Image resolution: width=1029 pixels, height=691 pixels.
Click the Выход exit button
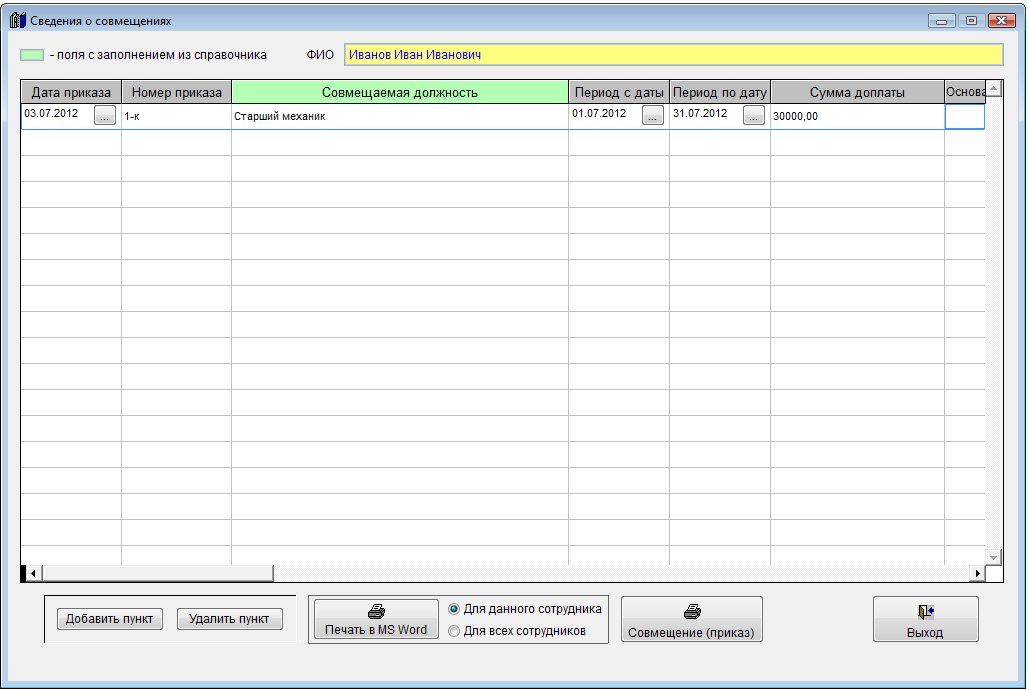(925, 619)
